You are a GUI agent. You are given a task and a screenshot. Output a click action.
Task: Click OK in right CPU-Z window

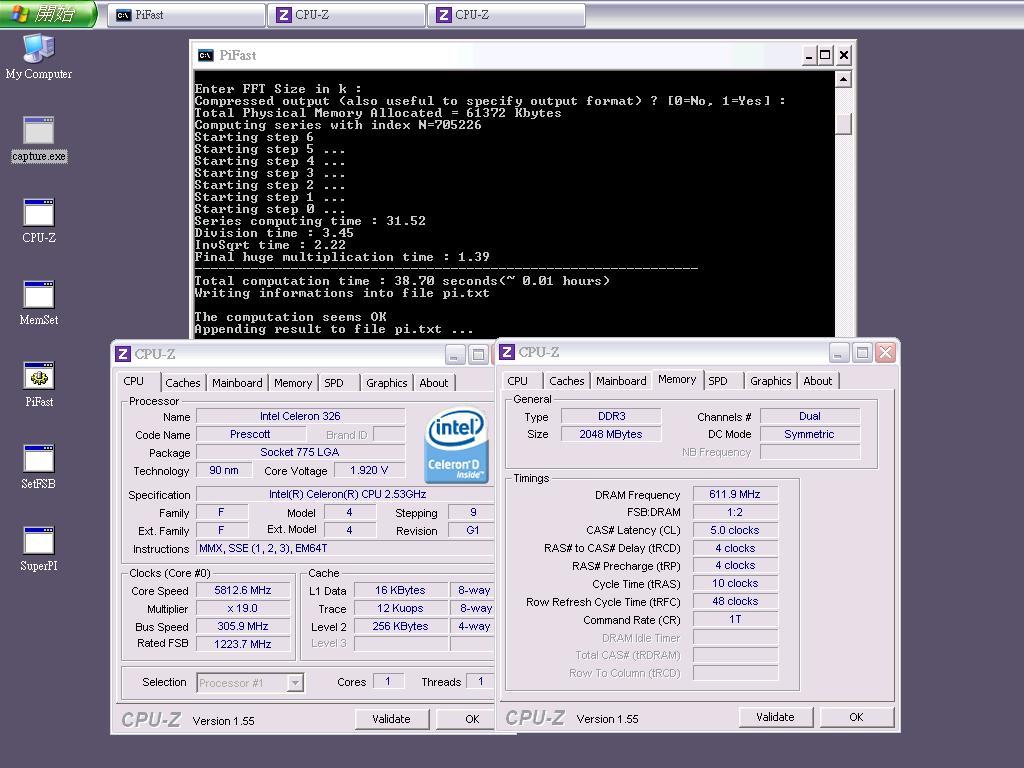coord(856,717)
